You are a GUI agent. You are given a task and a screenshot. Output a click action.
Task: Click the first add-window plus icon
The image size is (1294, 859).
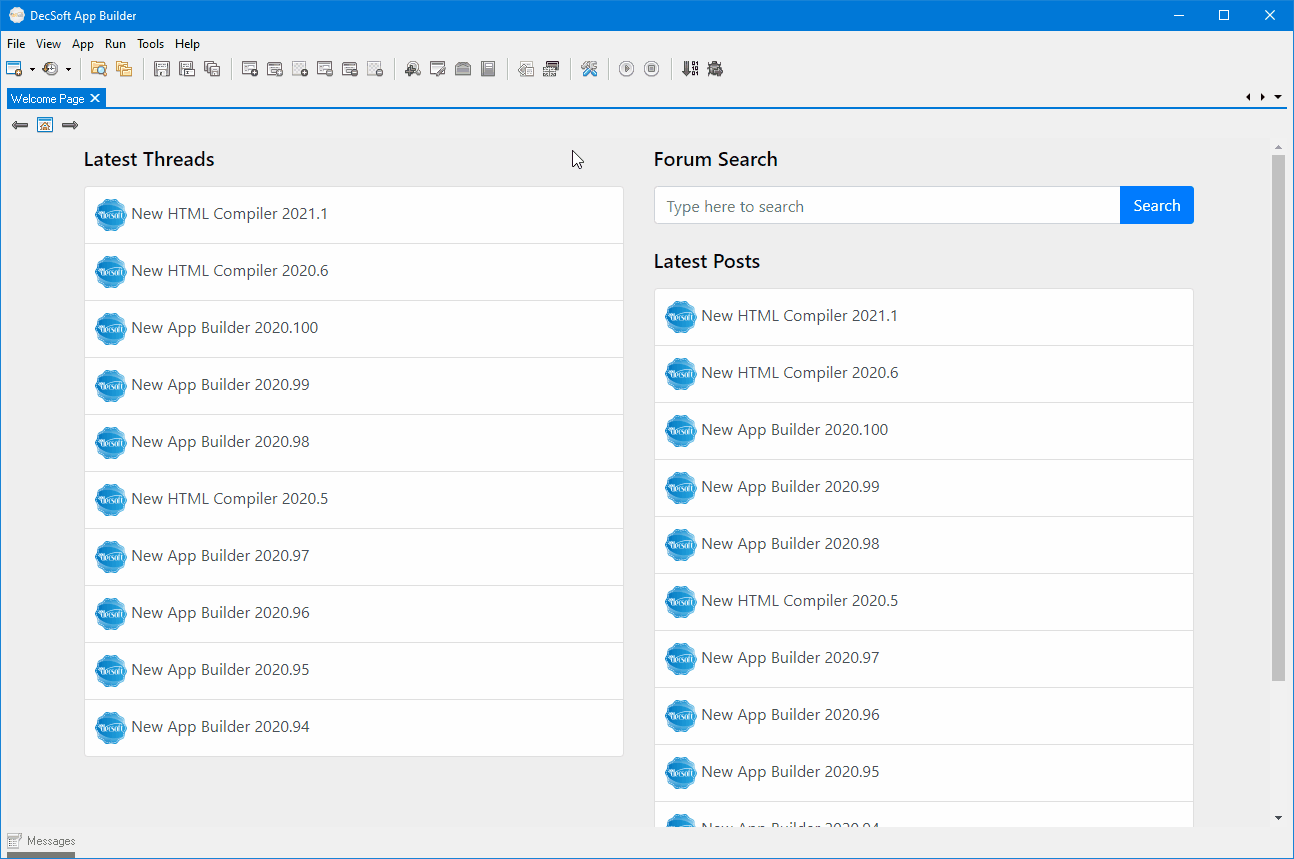click(250, 69)
